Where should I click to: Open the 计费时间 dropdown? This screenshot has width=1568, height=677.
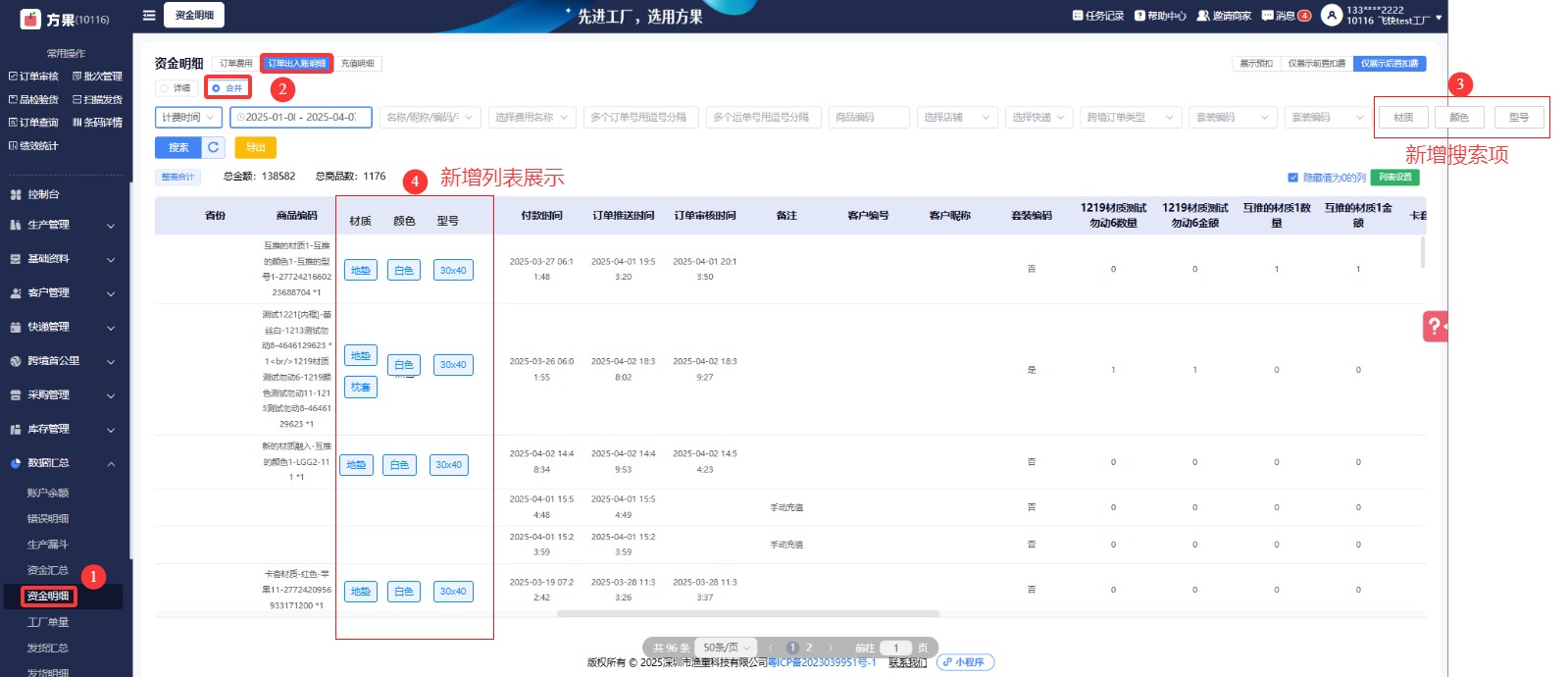pos(188,118)
